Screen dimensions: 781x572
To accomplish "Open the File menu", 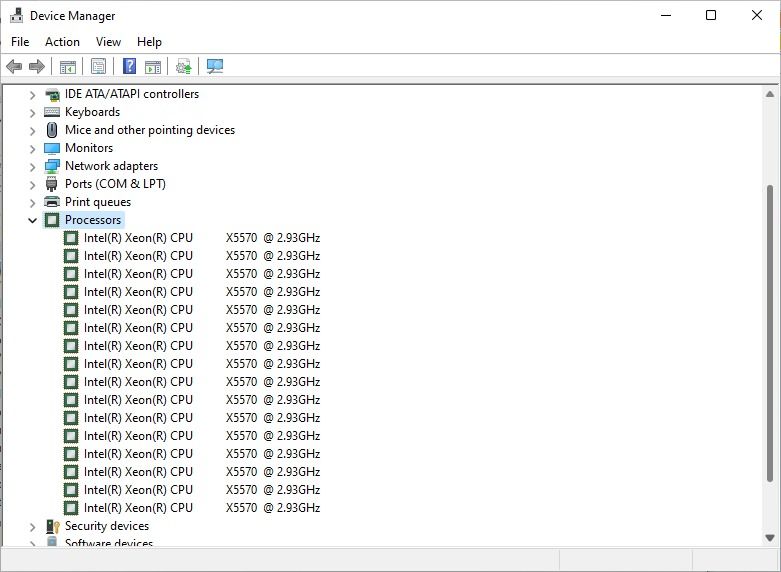I will pyautogui.click(x=20, y=42).
